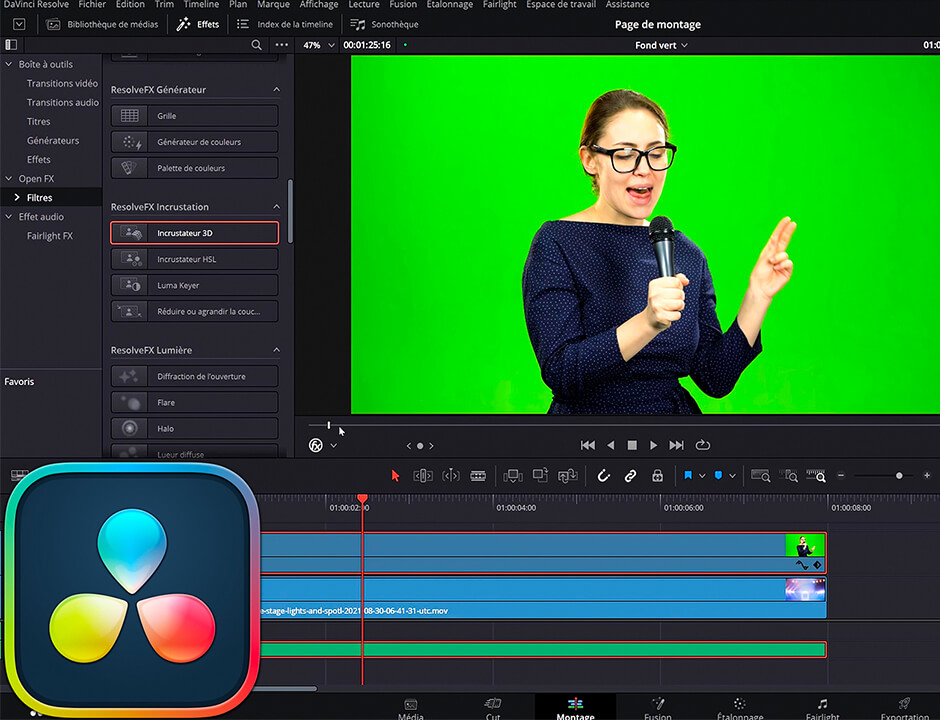The height and width of the screenshot is (720, 940).
Task: Enable loop playback icon
Action: pos(702,445)
